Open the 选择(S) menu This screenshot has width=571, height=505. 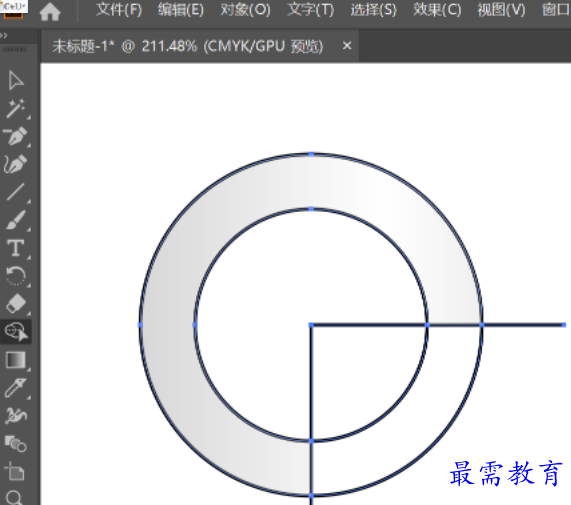[x=373, y=10]
